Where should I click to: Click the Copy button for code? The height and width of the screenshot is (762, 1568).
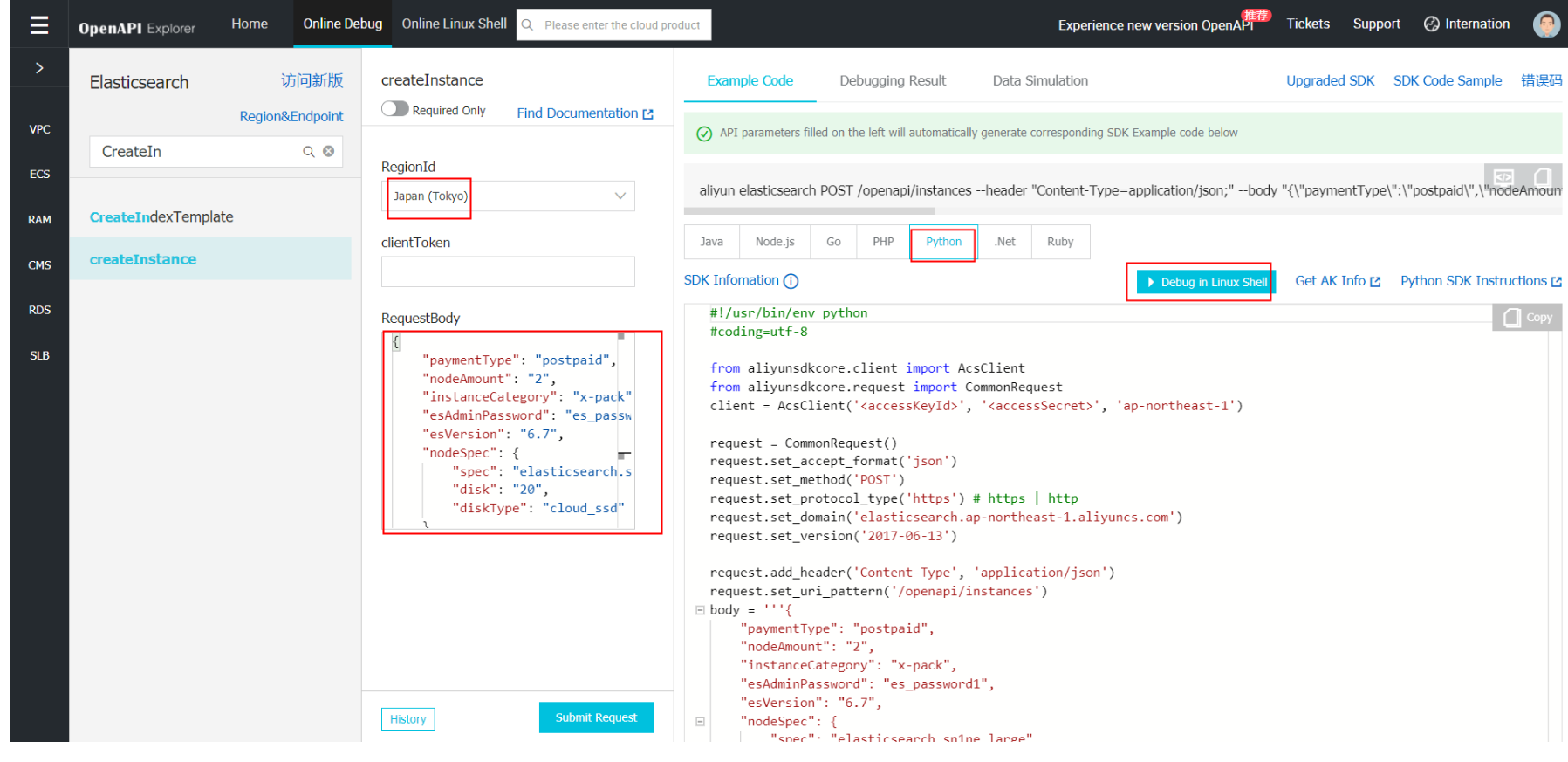(x=1527, y=318)
